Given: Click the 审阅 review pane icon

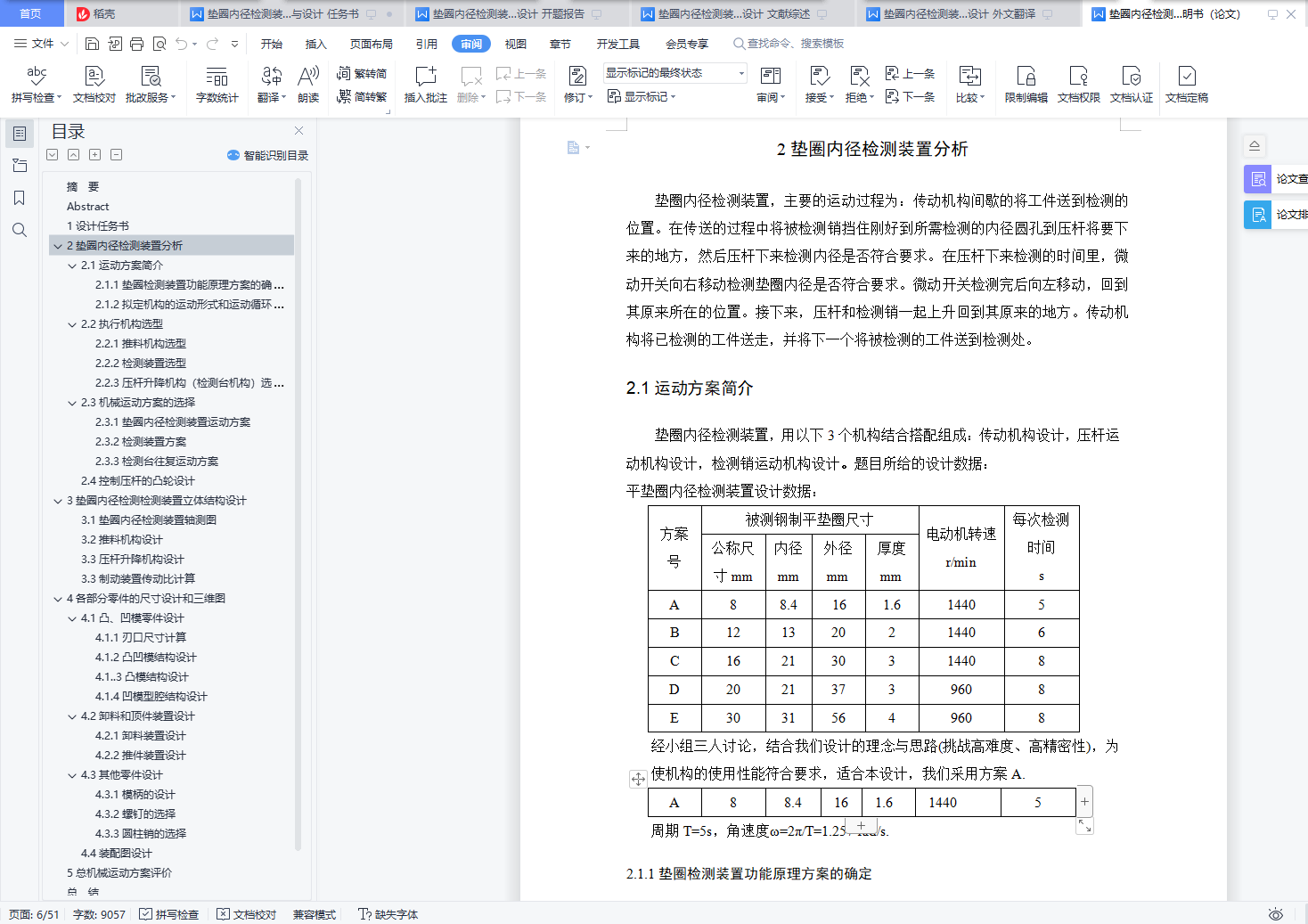Looking at the screenshot, I should coord(771,77).
